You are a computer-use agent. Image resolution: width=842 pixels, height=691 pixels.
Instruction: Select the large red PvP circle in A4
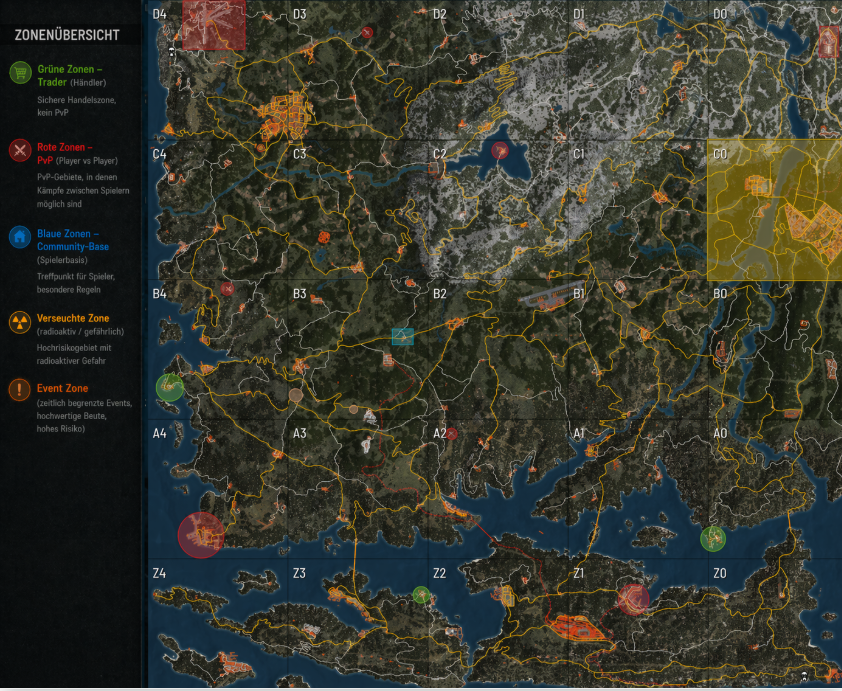(201, 535)
